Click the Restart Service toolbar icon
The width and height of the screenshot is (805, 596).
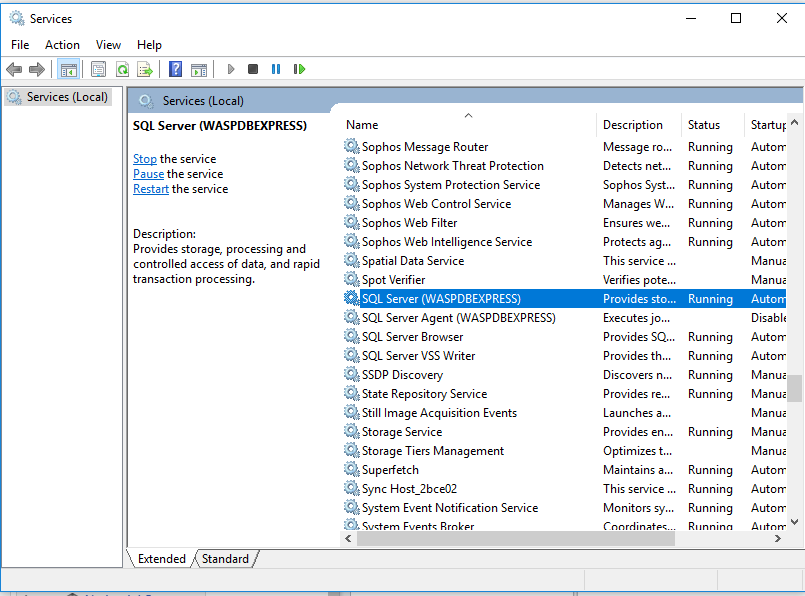[299, 69]
